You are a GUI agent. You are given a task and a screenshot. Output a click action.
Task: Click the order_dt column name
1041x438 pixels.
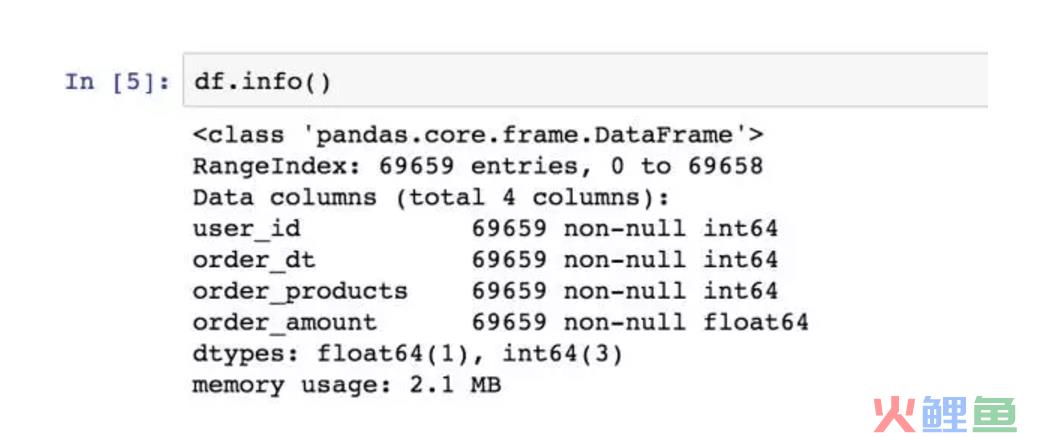[x=254, y=261]
